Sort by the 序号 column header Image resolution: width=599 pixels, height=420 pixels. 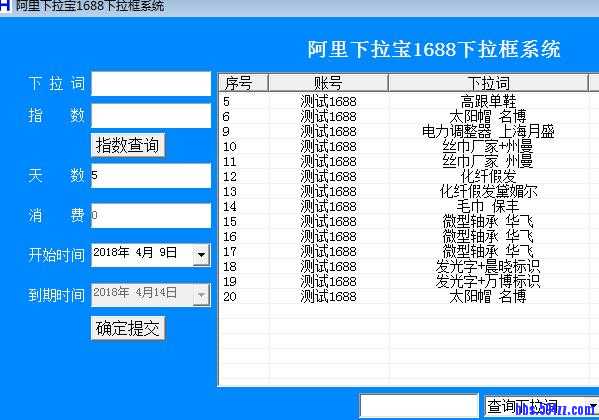click(x=244, y=83)
